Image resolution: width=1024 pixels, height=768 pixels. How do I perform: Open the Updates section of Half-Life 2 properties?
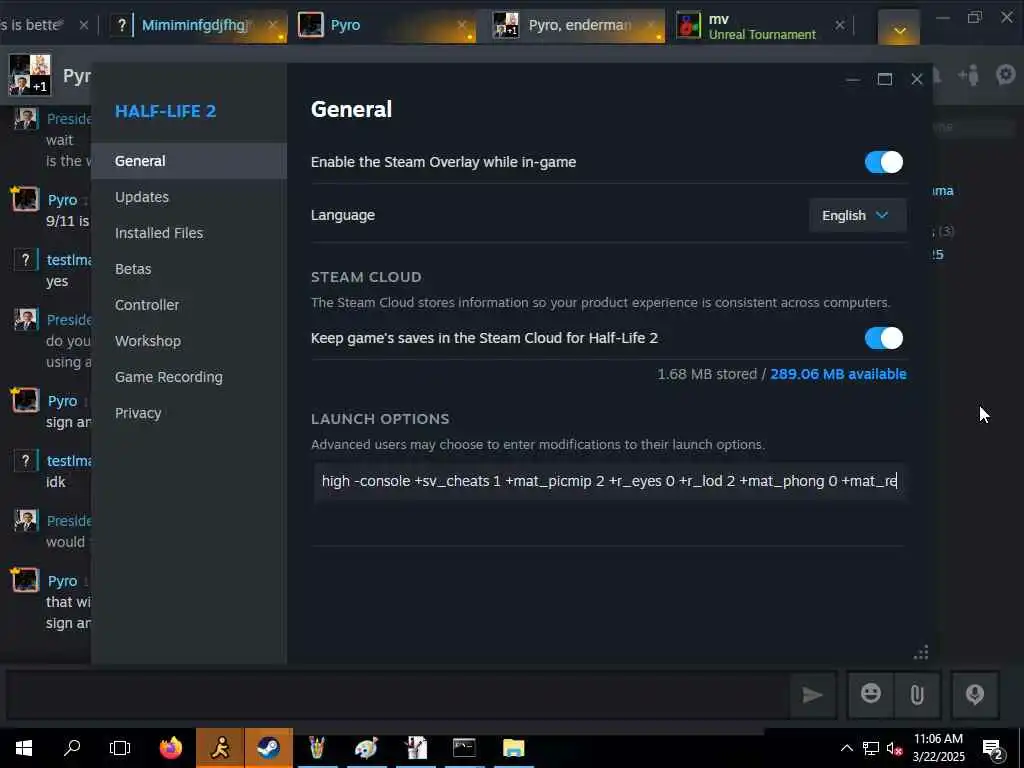[x=142, y=197]
